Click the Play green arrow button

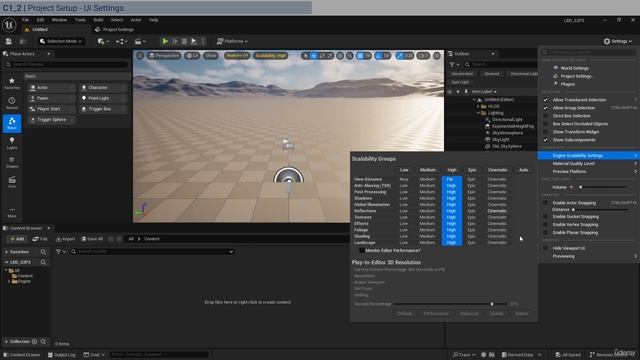tap(165, 41)
